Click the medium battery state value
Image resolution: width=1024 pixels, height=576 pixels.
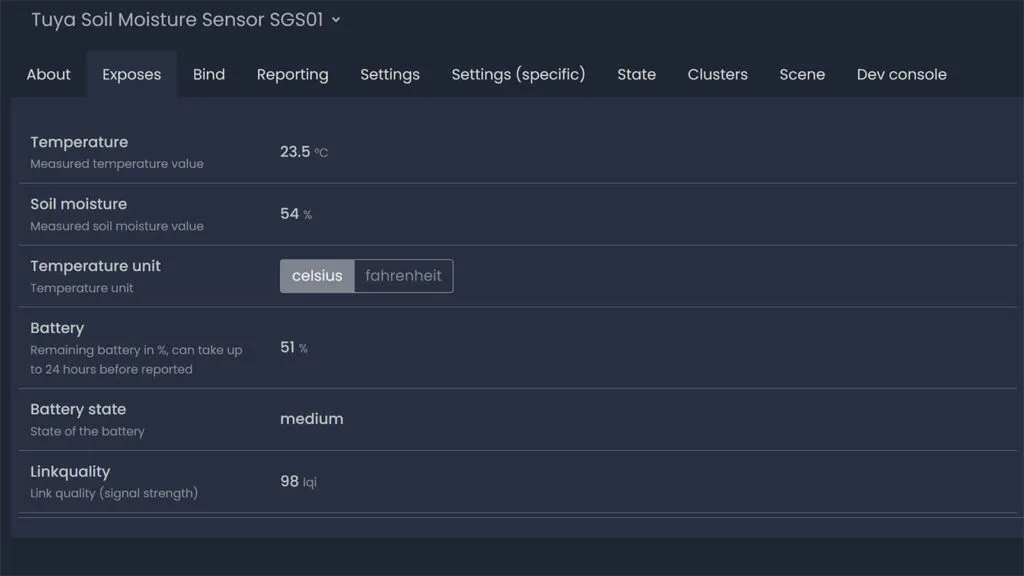point(312,419)
